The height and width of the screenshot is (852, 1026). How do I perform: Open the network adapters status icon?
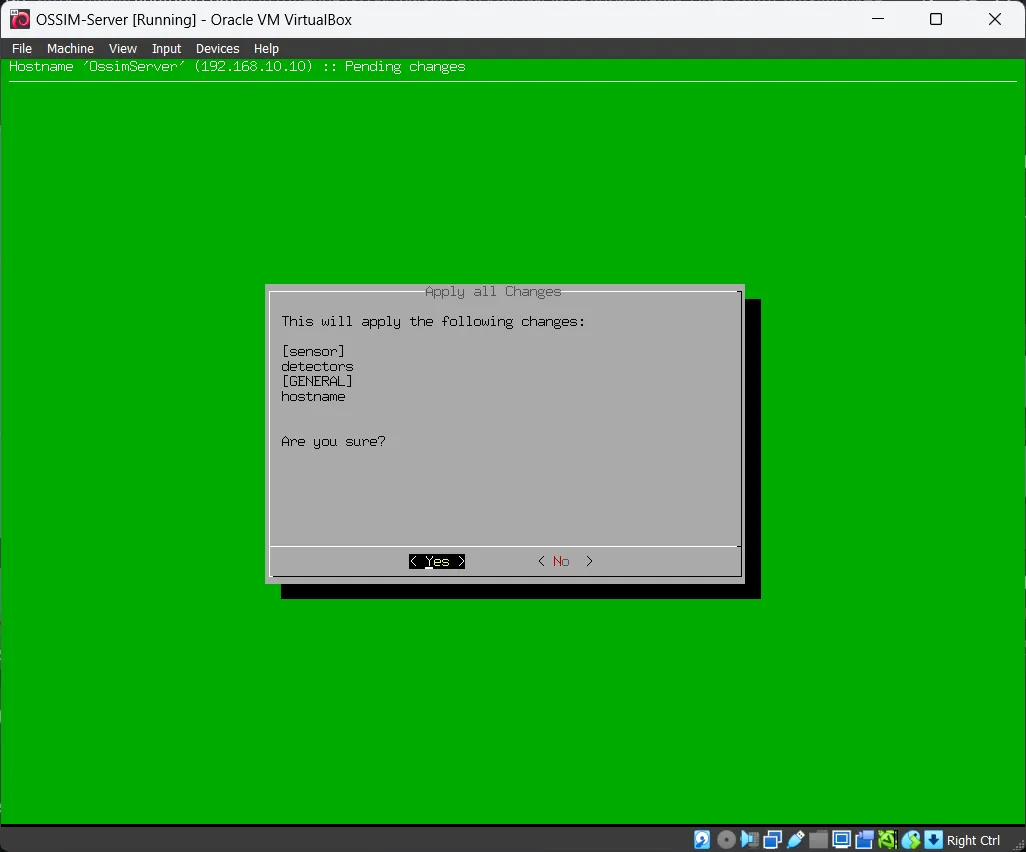click(773, 840)
